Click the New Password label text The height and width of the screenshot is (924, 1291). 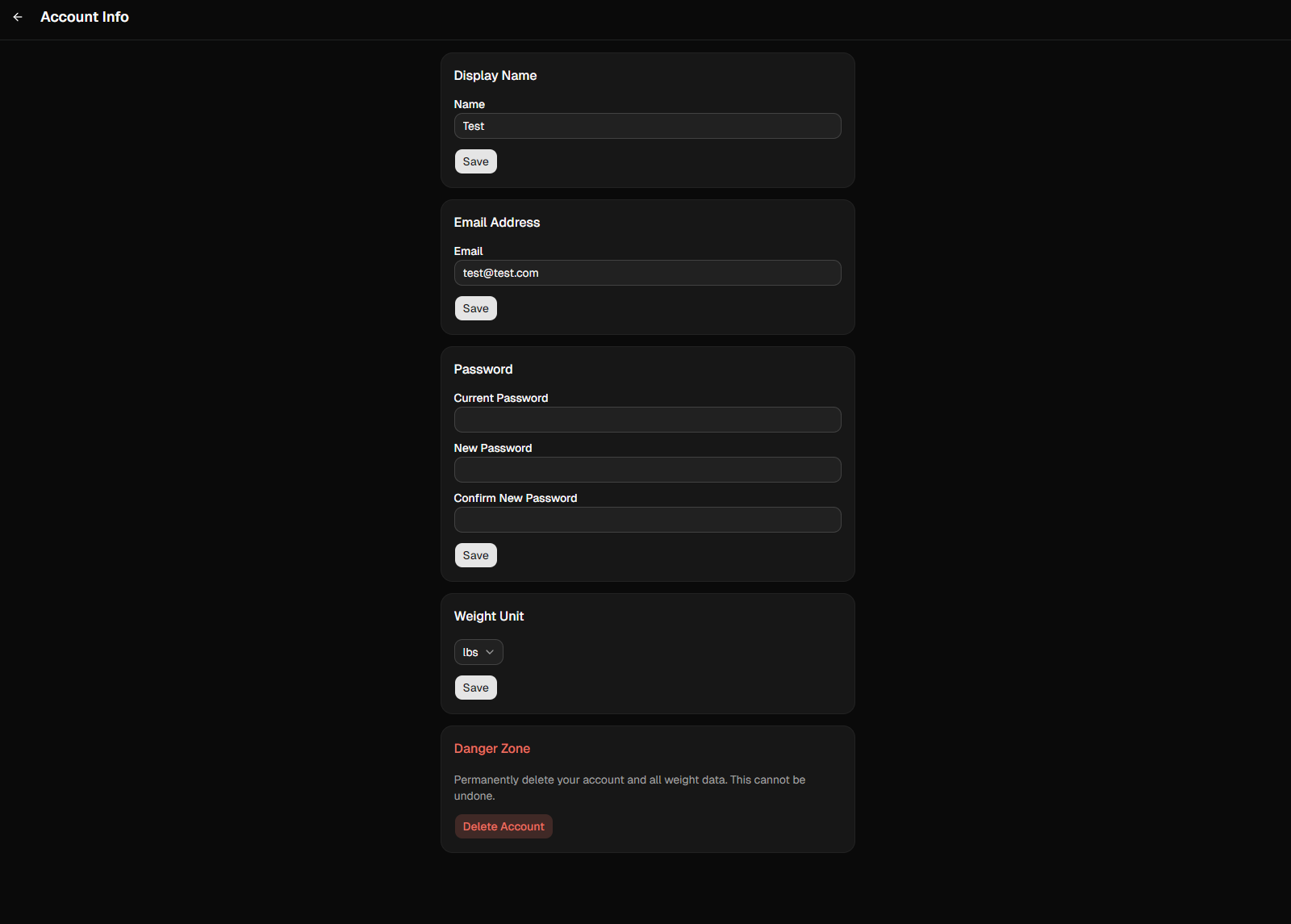pyautogui.click(x=492, y=448)
